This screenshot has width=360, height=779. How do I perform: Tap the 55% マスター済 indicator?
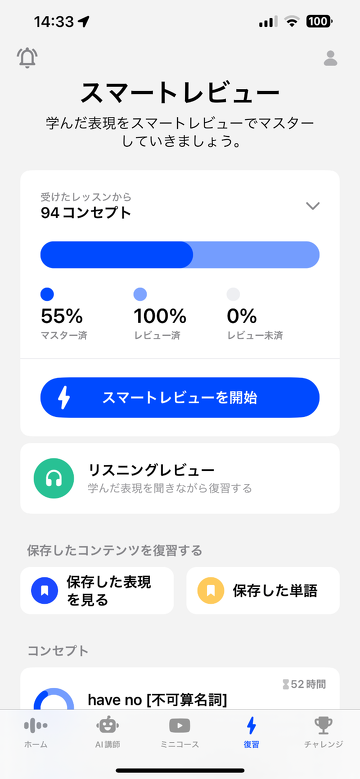[x=65, y=314]
